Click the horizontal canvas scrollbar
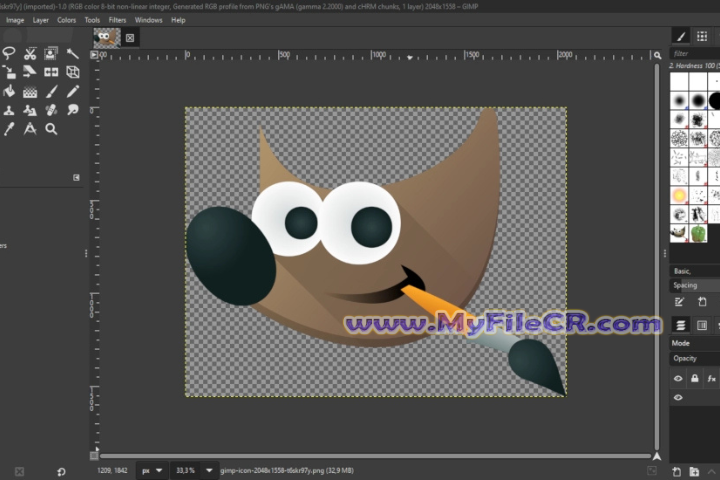Screen dimensions: 720x480 coord(375,456)
